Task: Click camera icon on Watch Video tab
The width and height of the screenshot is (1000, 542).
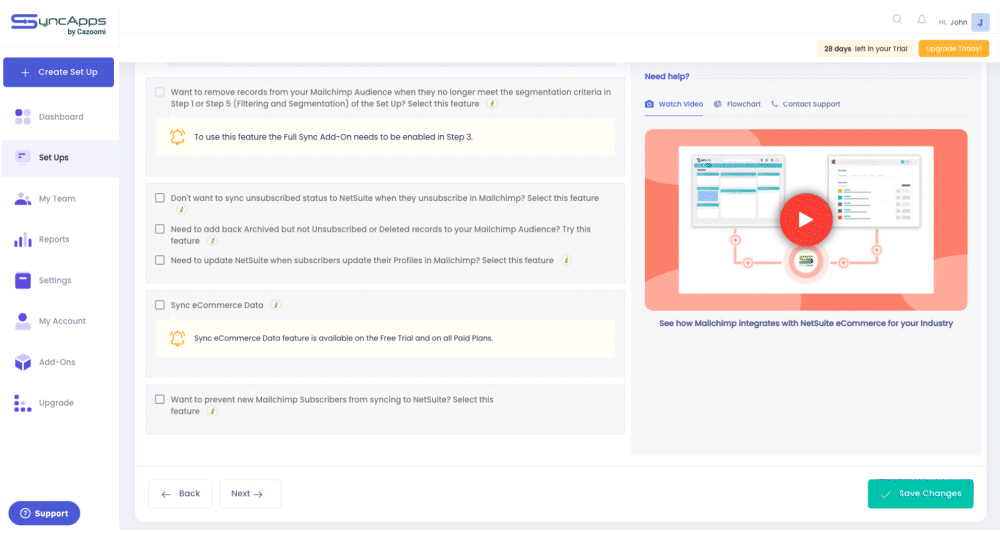Action: pos(649,104)
